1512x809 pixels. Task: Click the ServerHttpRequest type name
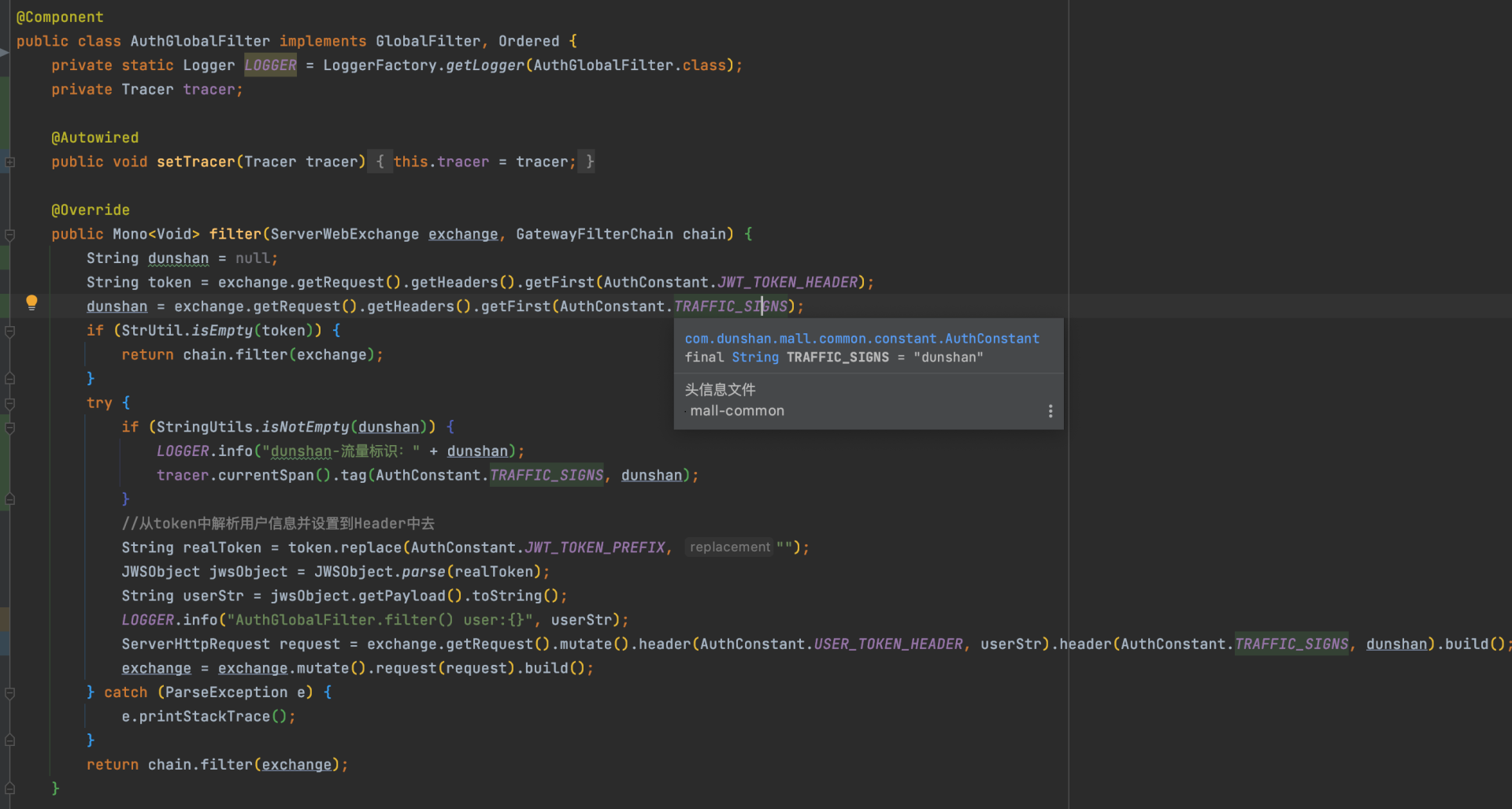point(195,644)
